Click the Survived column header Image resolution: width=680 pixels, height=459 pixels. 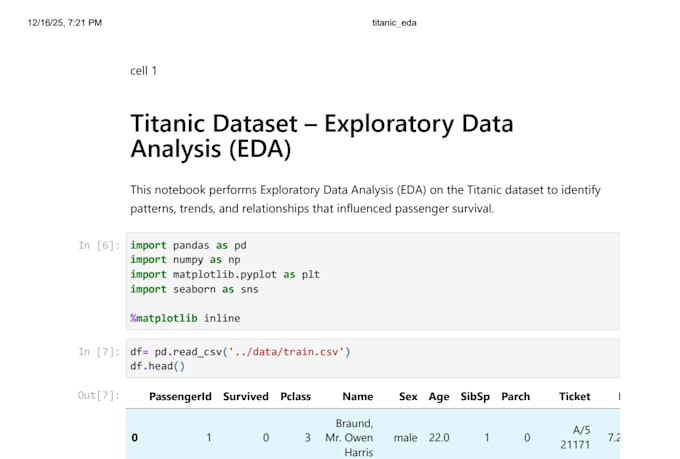[246, 397]
